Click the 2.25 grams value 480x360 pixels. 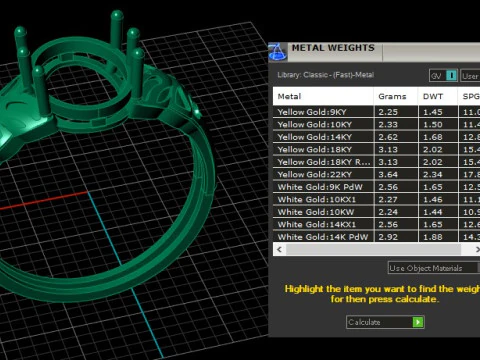pos(388,112)
